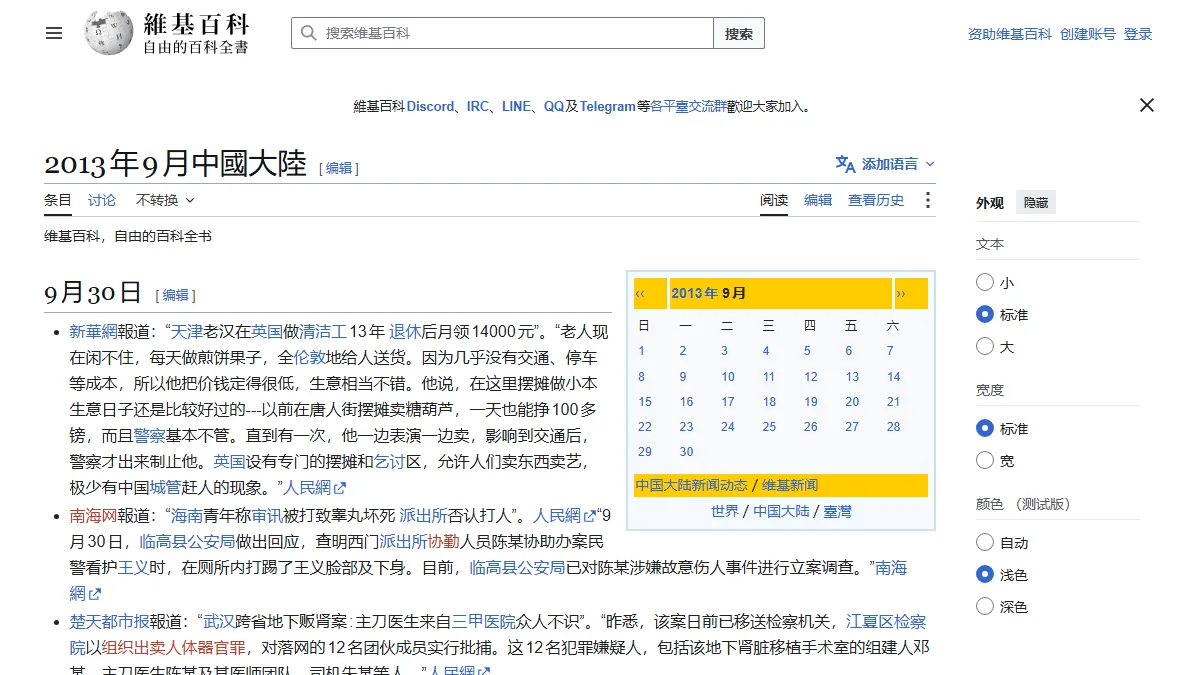
Task: Open 臺灣 link below calendar
Action: click(838, 511)
